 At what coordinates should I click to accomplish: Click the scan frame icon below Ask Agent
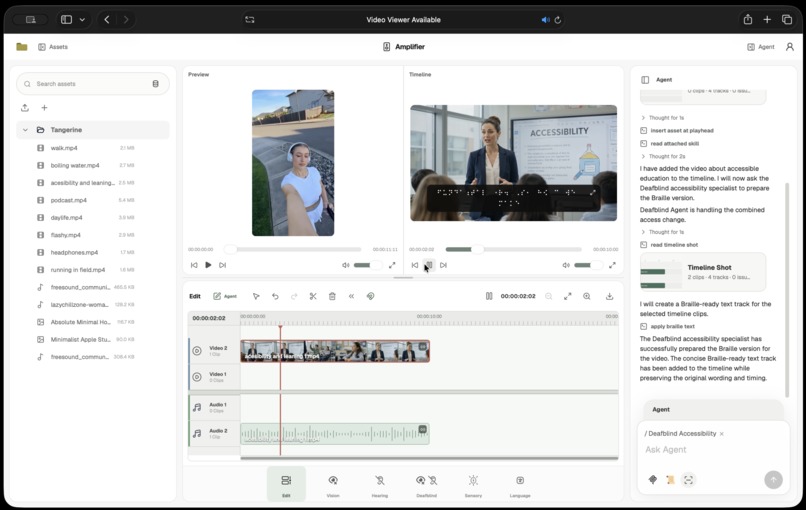(688, 480)
